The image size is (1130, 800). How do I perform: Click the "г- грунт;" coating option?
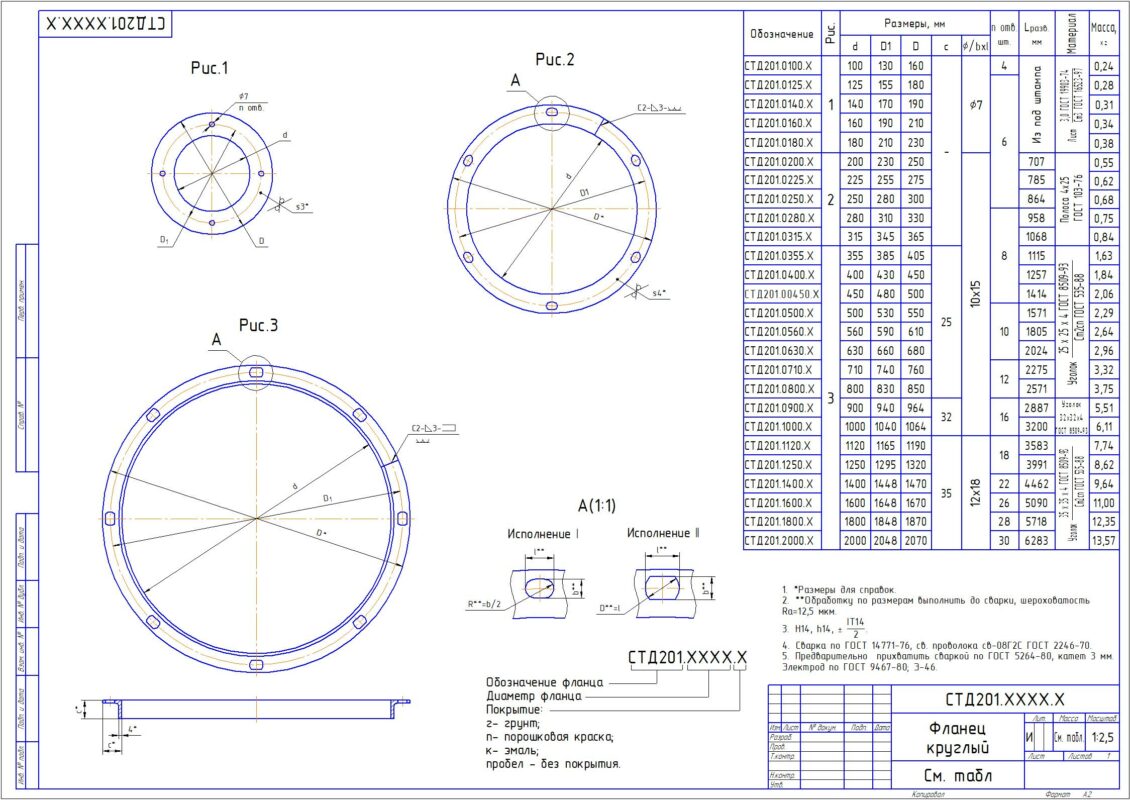(514, 724)
